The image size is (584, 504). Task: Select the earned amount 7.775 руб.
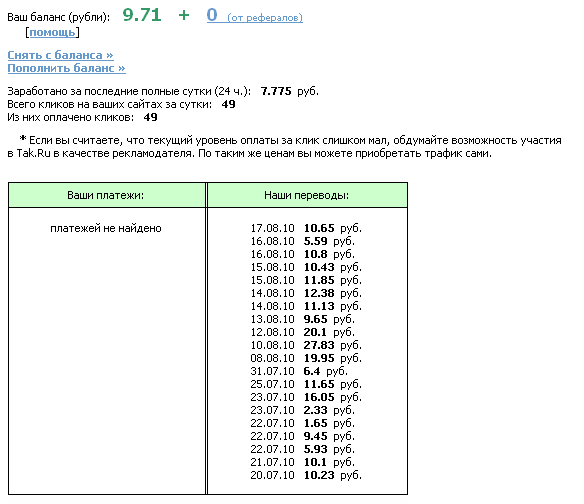coord(289,91)
